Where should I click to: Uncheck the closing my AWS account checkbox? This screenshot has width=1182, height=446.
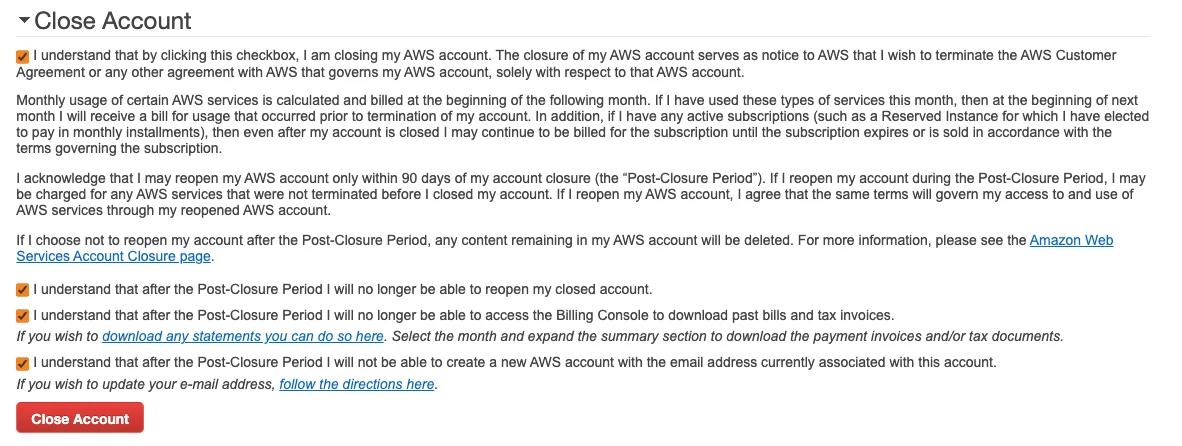pos(23,57)
